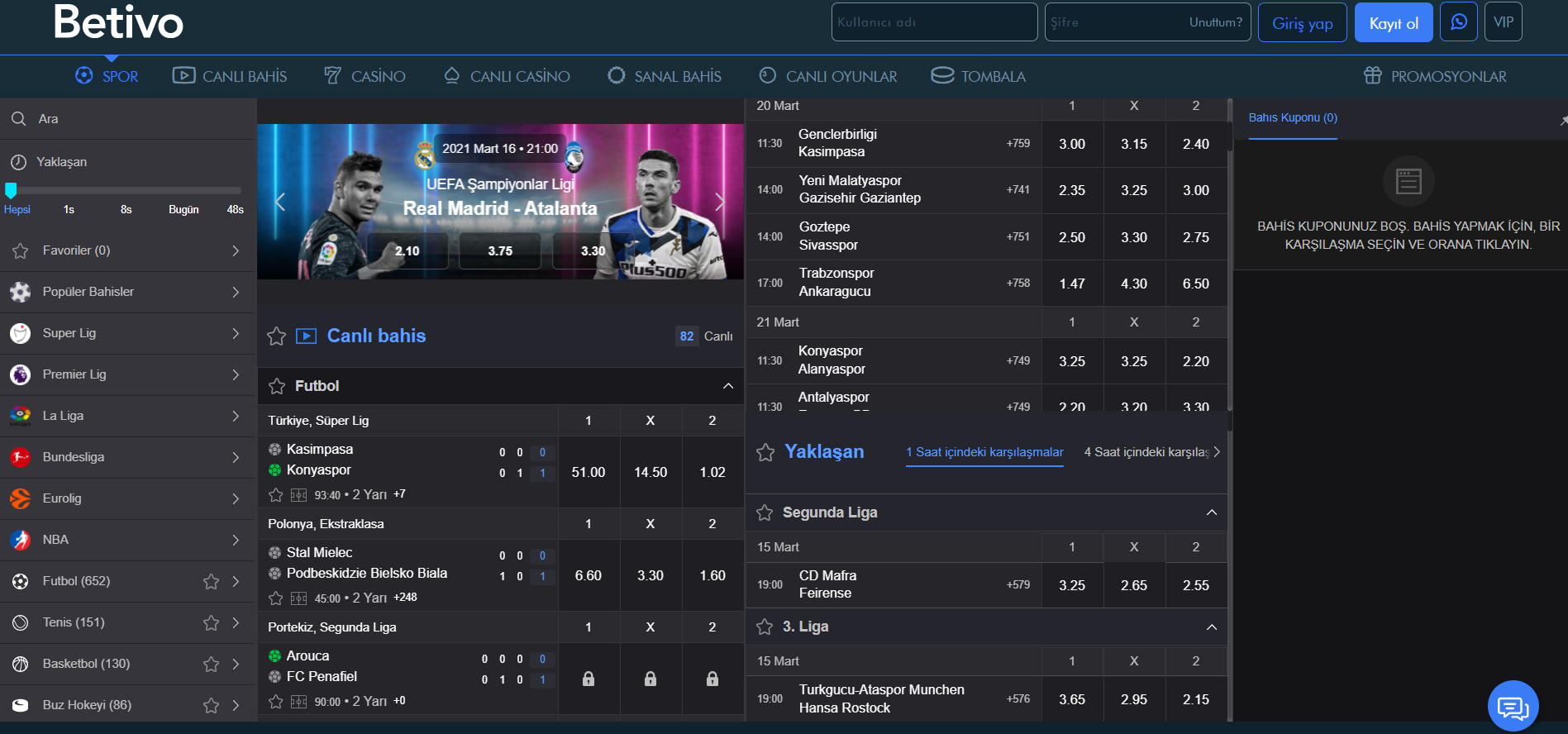Click the Yaklaşan time range slider handle
Viewport: 1568px width, 734px height.
11,191
